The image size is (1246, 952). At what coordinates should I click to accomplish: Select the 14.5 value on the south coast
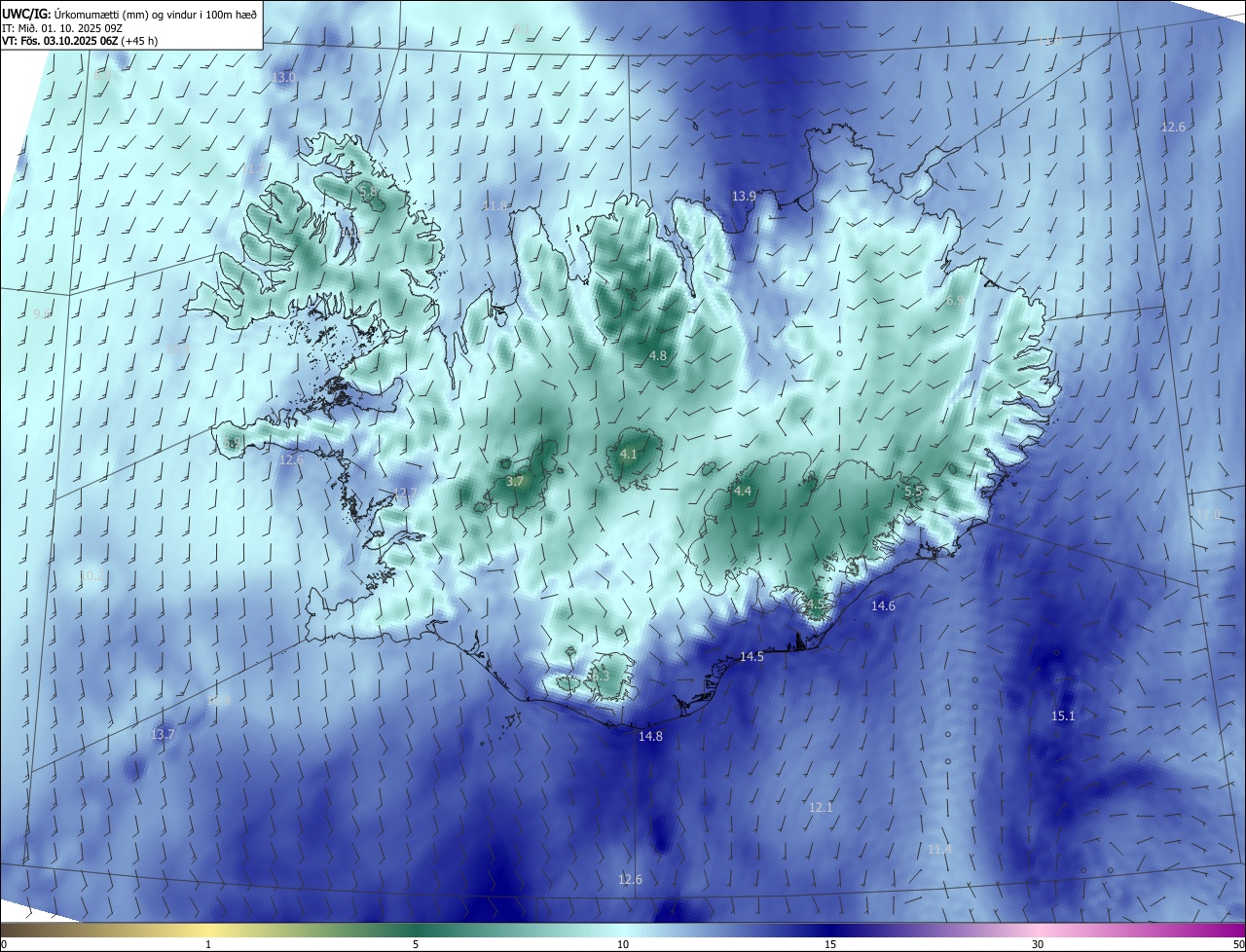click(751, 657)
